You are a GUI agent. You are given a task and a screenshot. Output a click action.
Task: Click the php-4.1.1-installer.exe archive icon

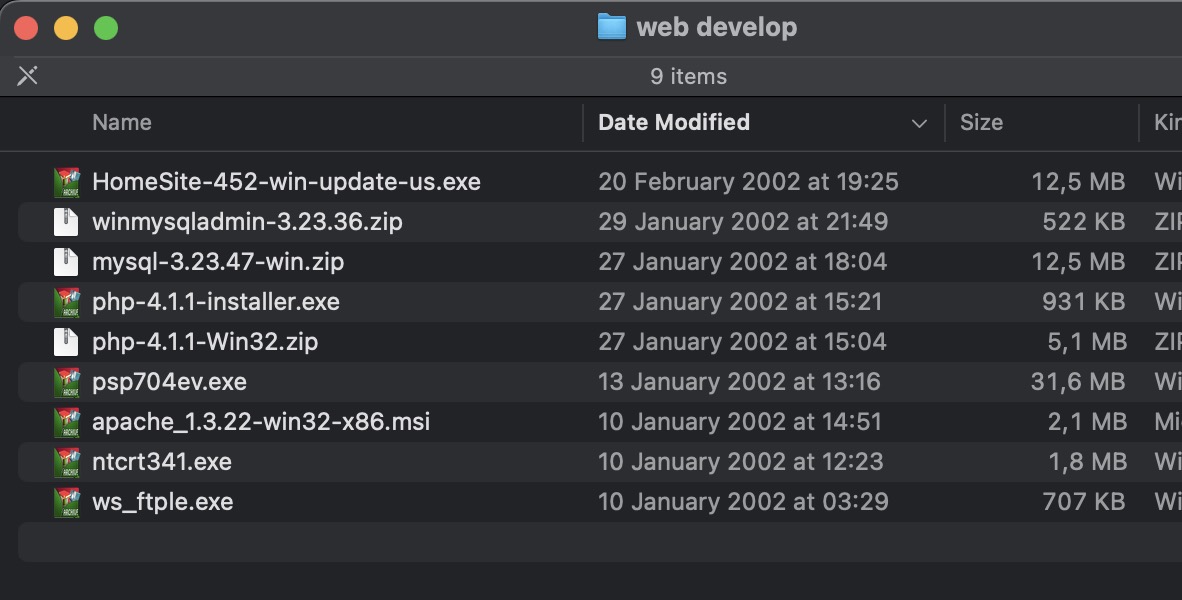pyautogui.click(x=66, y=302)
